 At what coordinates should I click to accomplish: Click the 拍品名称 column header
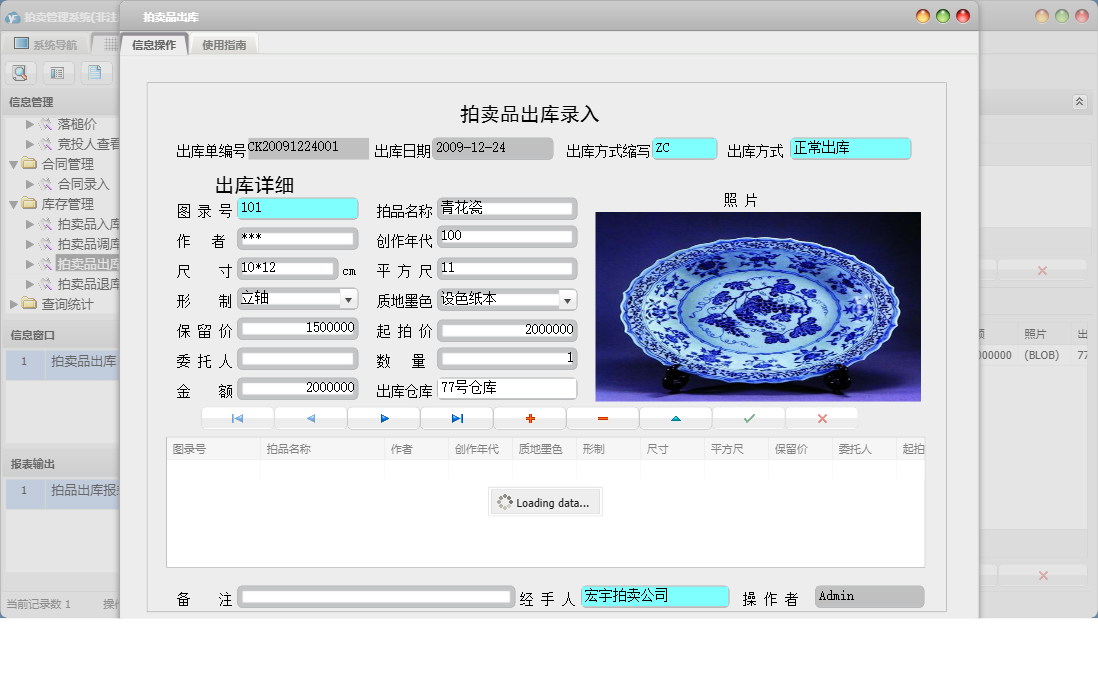(x=288, y=449)
